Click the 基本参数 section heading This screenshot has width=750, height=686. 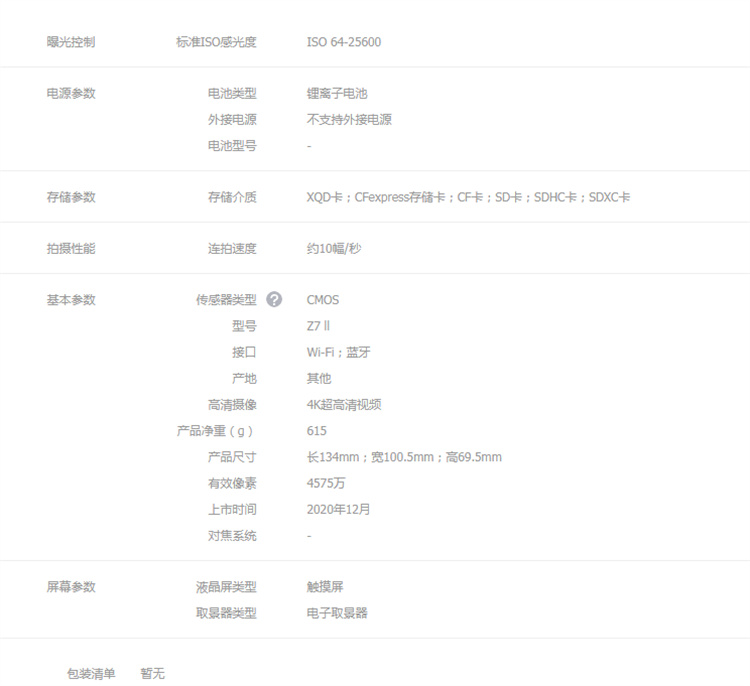tap(71, 300)
